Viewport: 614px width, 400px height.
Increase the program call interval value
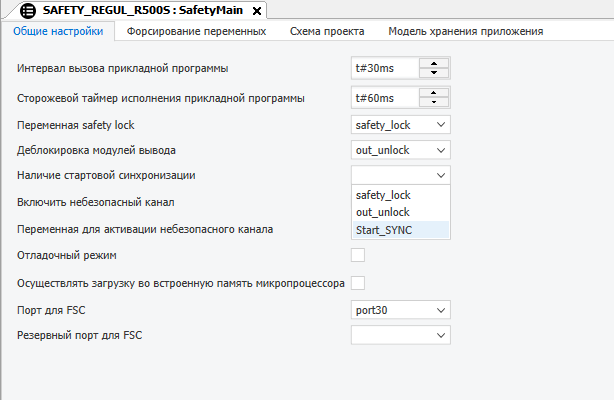click(434, 64)
